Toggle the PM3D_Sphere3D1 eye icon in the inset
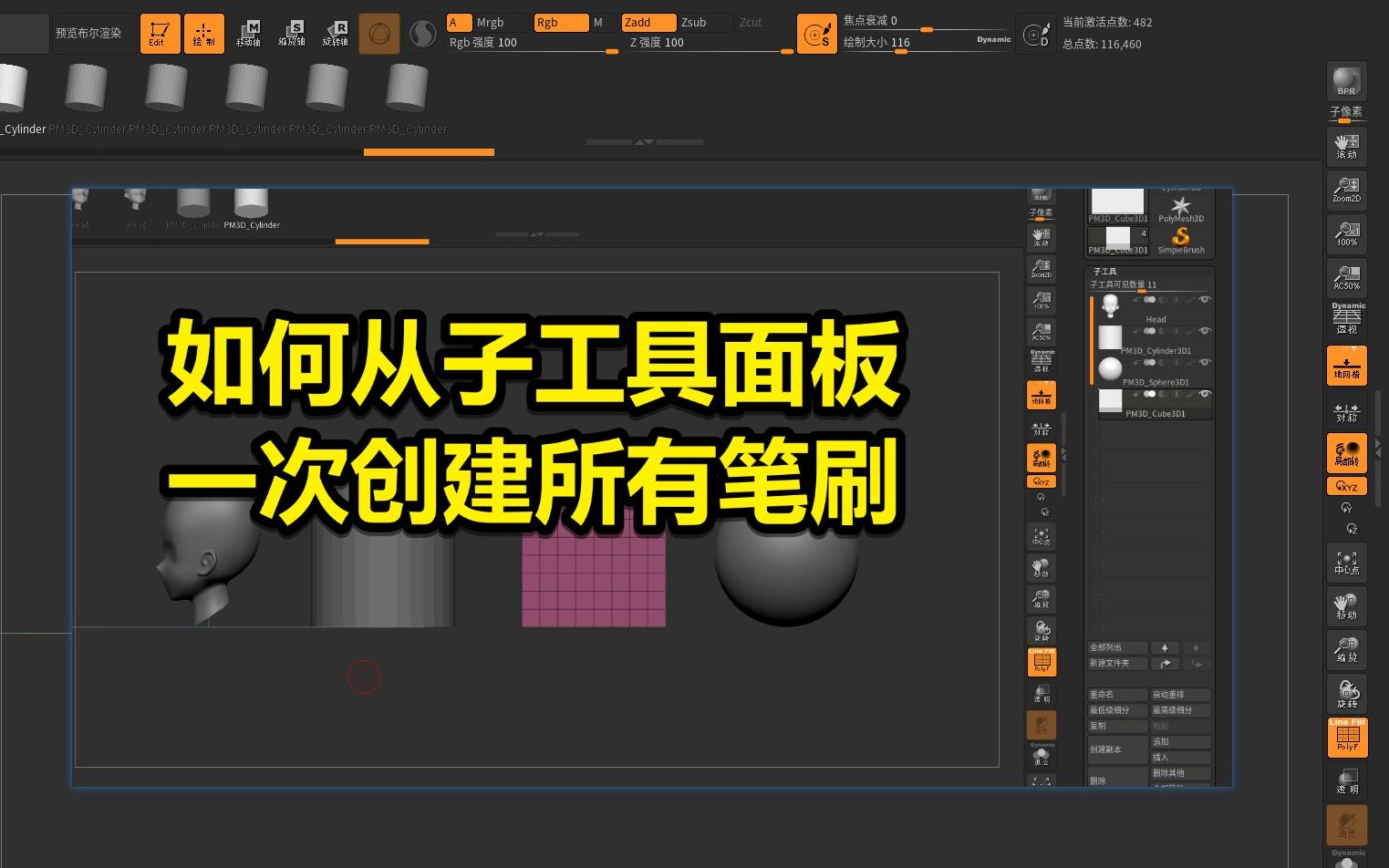 pos(1205,363)
